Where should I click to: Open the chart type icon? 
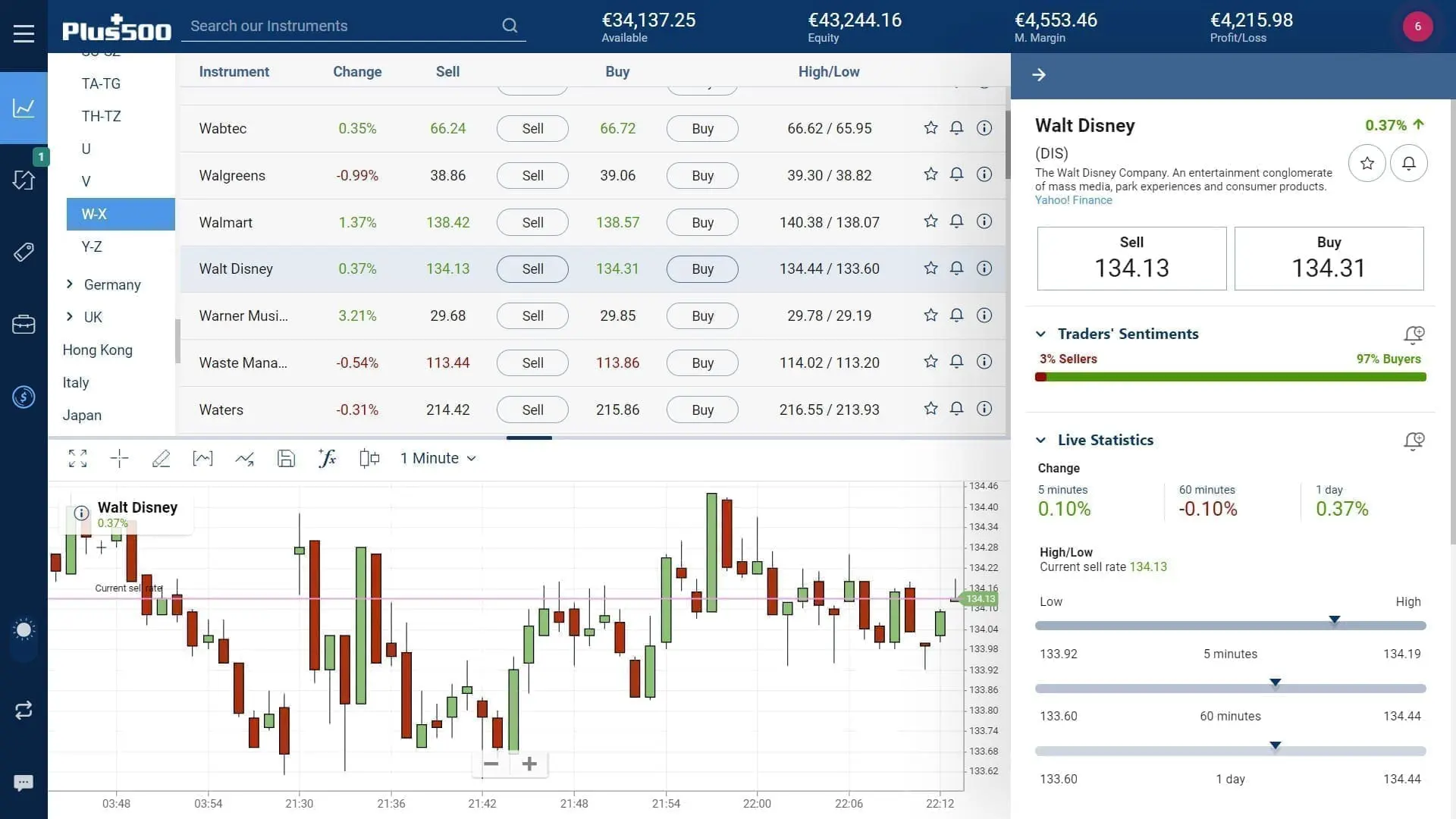click(202, 458)
